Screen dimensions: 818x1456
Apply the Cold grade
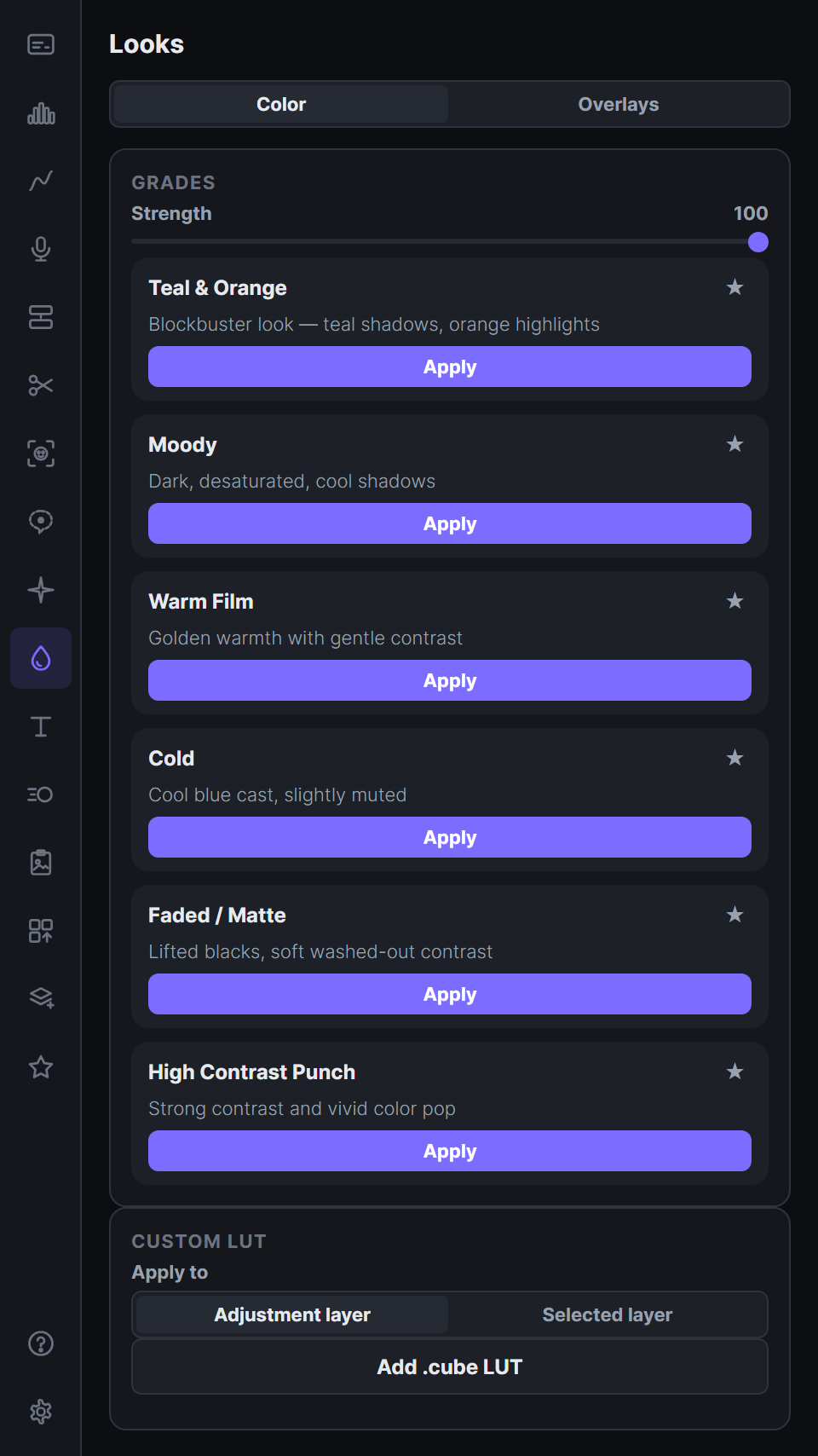(x=450, y=837)
